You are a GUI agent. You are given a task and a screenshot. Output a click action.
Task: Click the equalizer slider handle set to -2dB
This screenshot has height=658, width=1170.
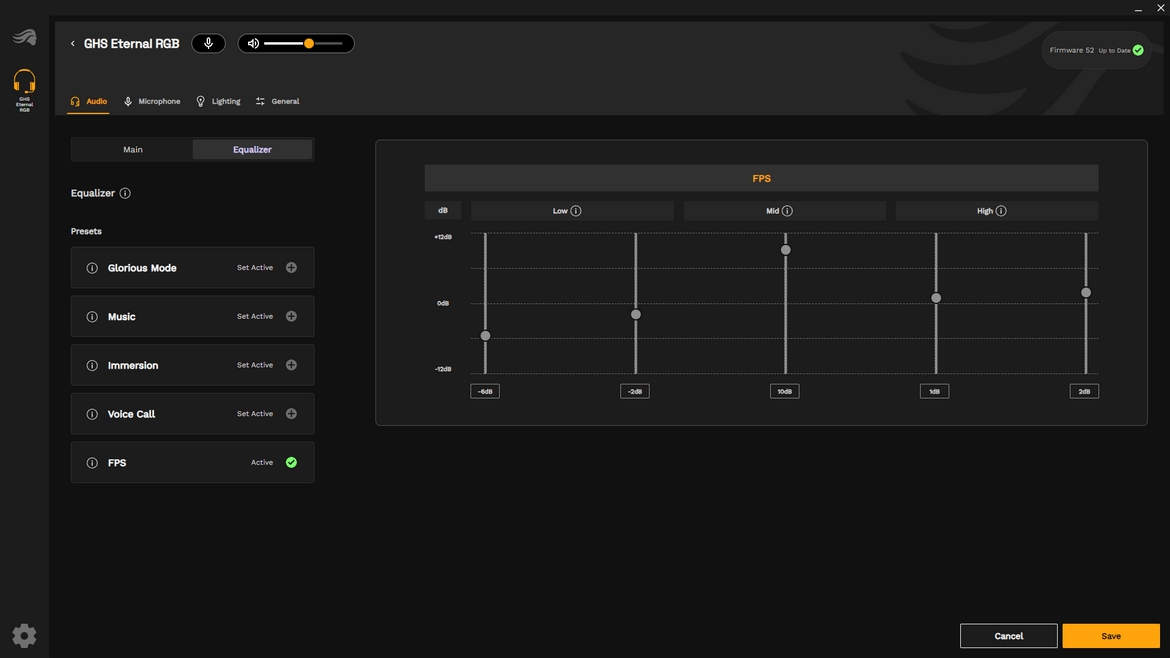[x=636, y=314]
